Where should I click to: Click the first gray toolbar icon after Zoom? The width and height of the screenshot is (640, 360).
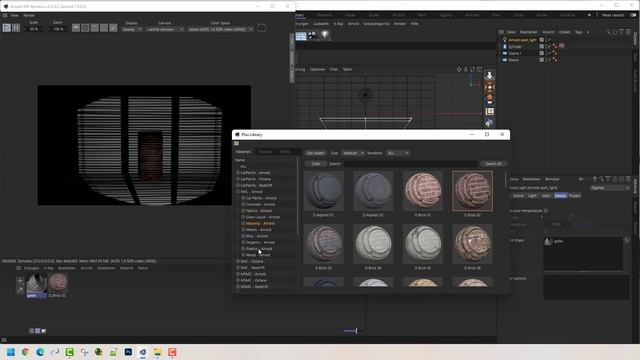(x=76, y=28)
